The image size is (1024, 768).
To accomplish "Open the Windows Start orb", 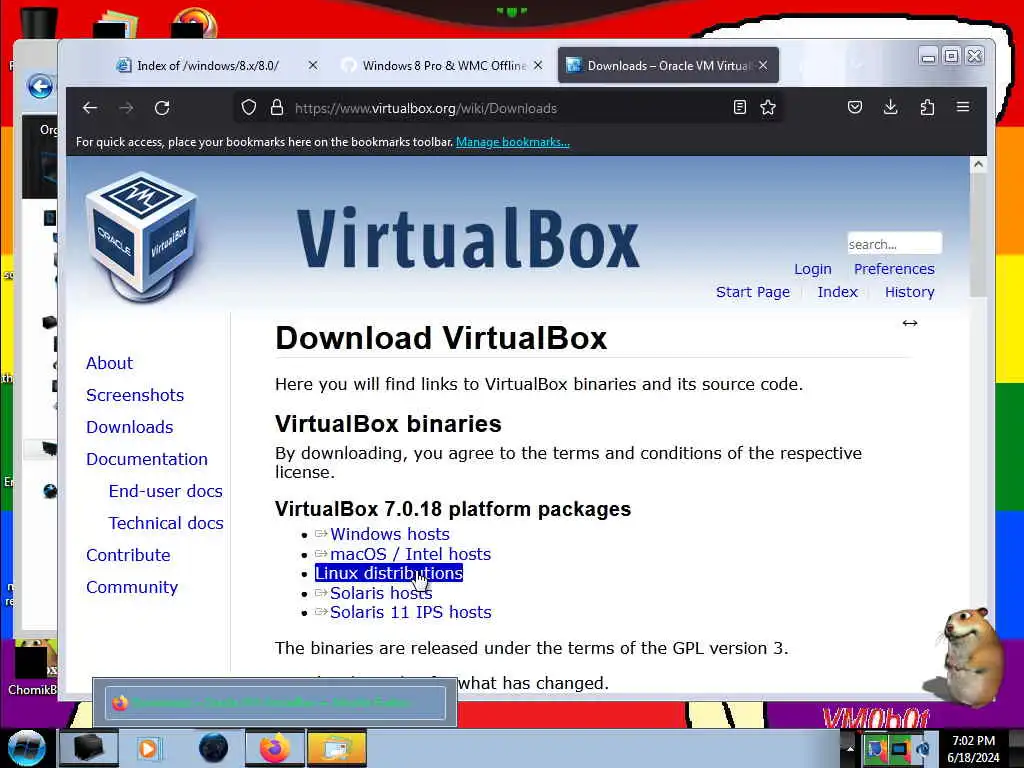I will coord(26,748).
